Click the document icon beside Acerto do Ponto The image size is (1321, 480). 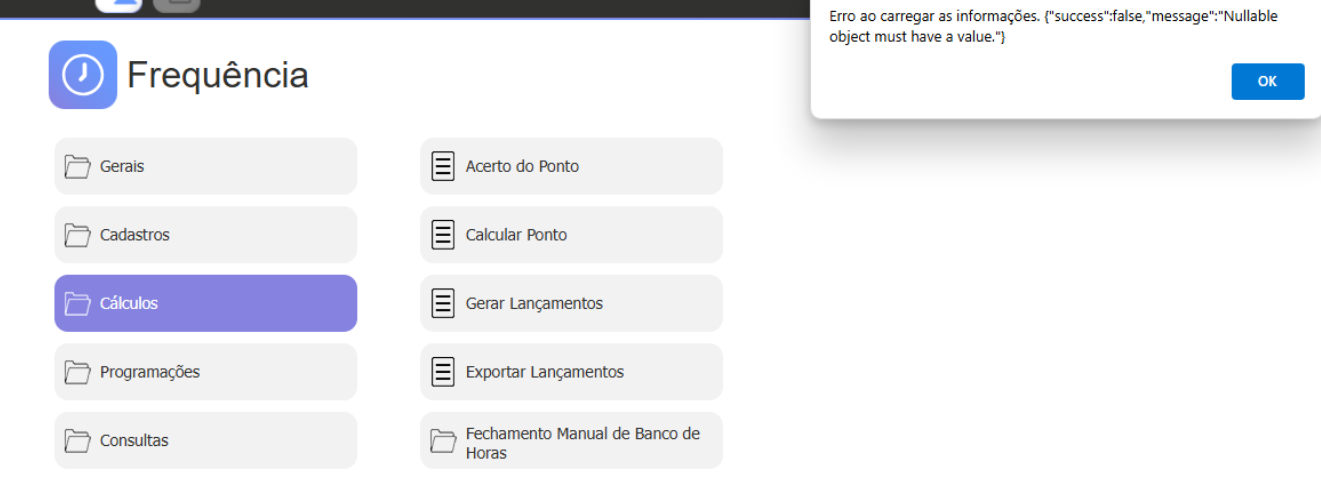[443, 166]
